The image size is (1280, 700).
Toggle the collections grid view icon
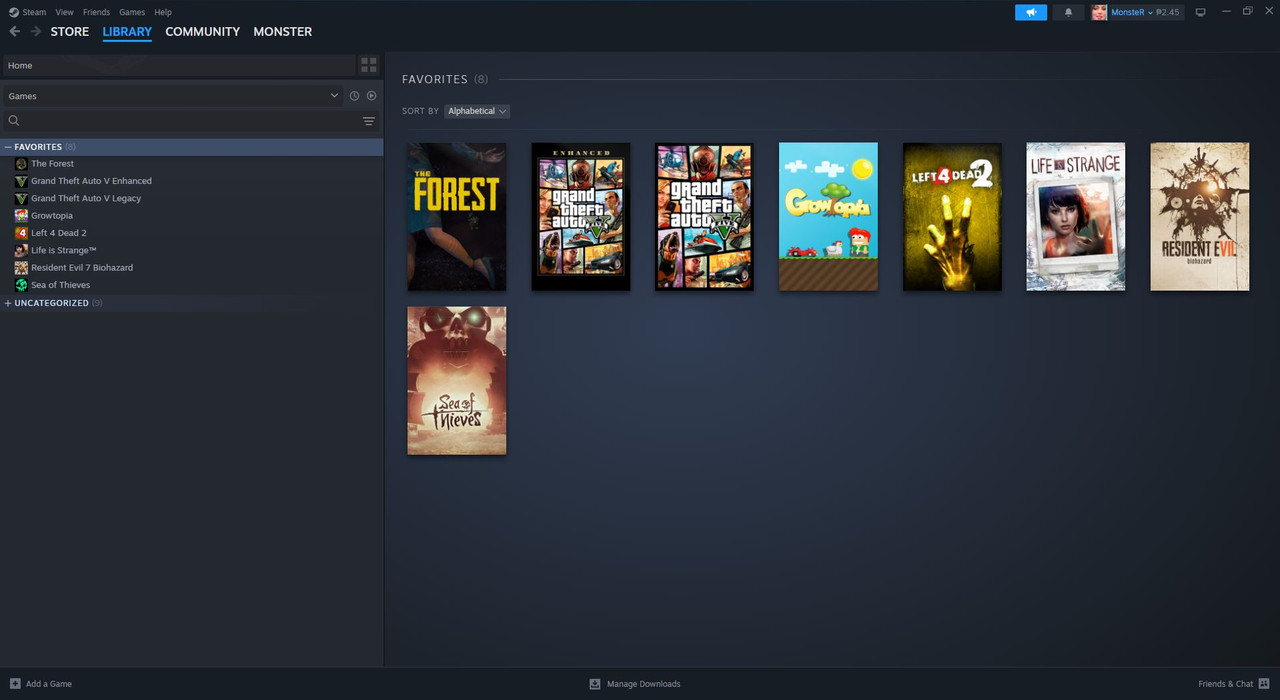click(369, 65)
